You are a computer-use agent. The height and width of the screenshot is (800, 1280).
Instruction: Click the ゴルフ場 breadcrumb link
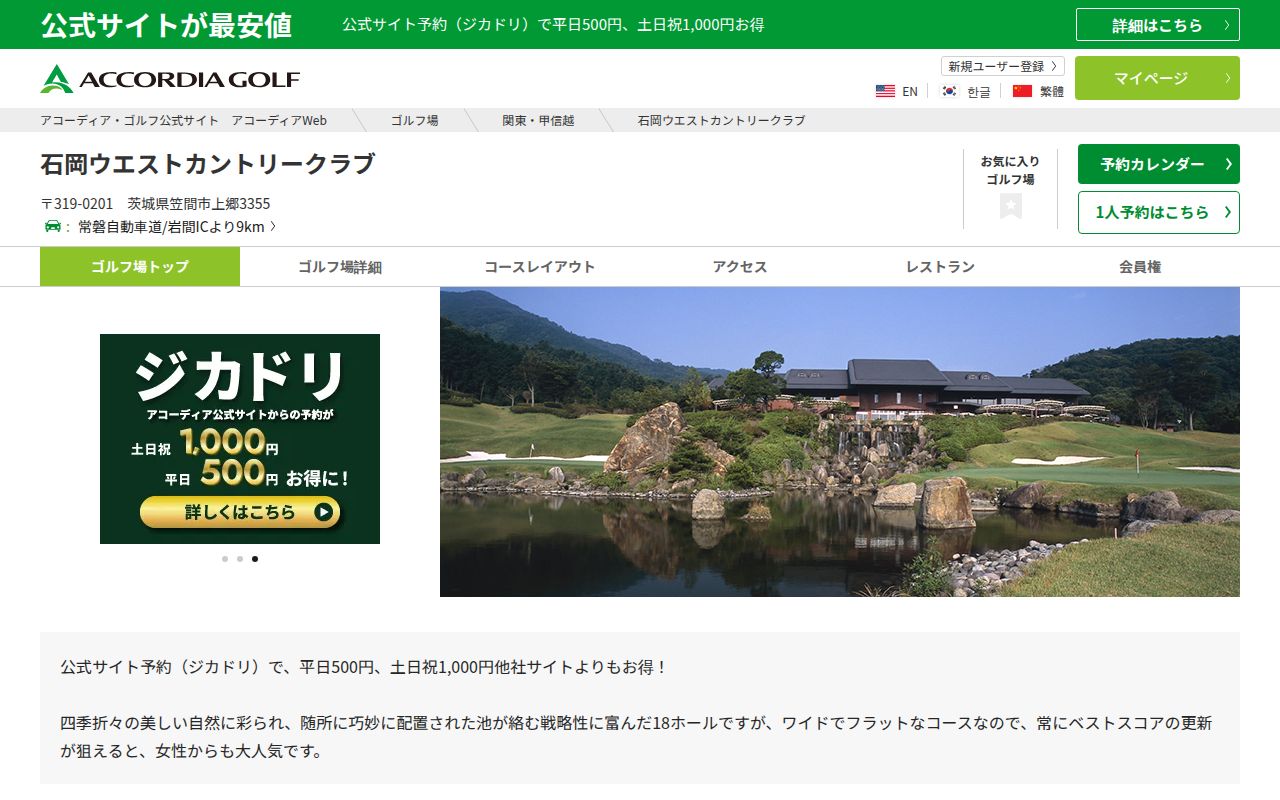tap(414, 120)
